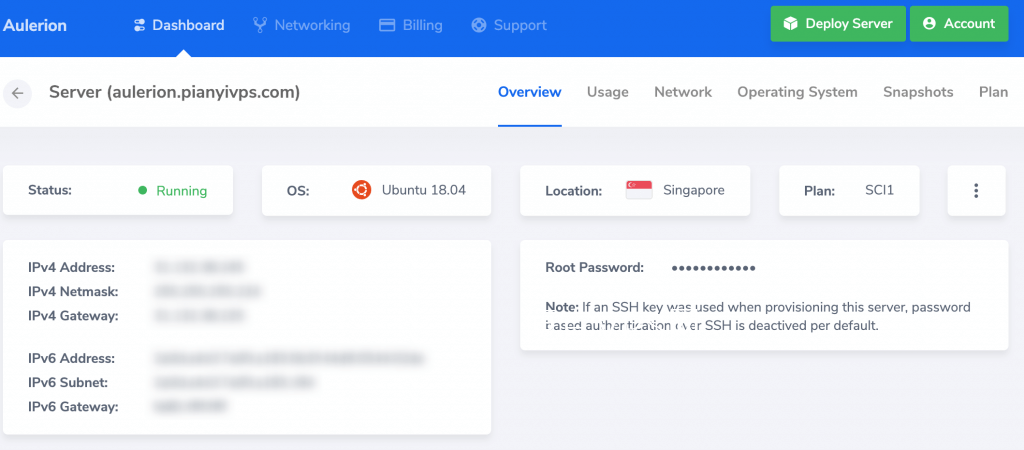Click the blurred IPv4 Address value
The height and width of the screenshot is (450, 1024).
click(x=199, y=266)
